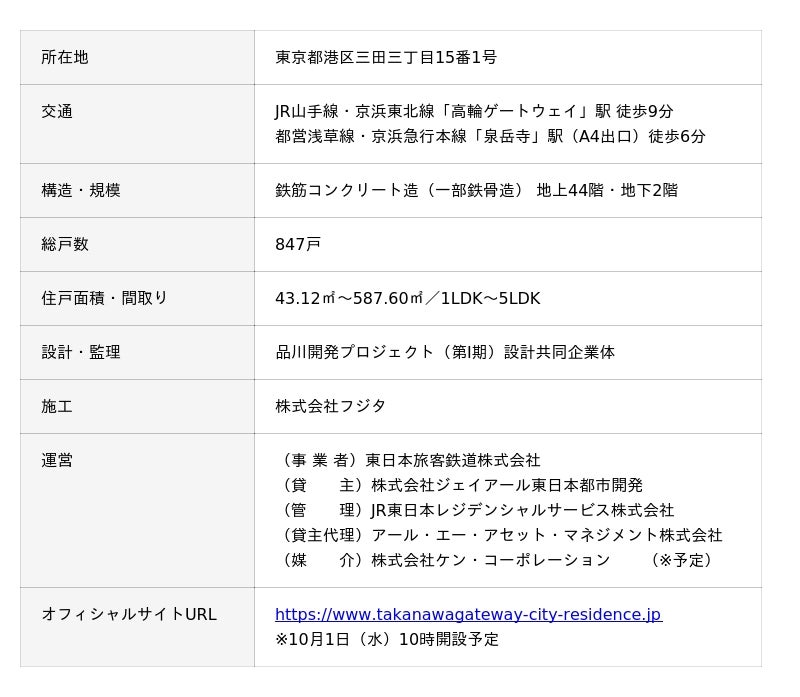Click the 施工 row label
The width and height of the screenshot is (800, 697).
(57, 406)
